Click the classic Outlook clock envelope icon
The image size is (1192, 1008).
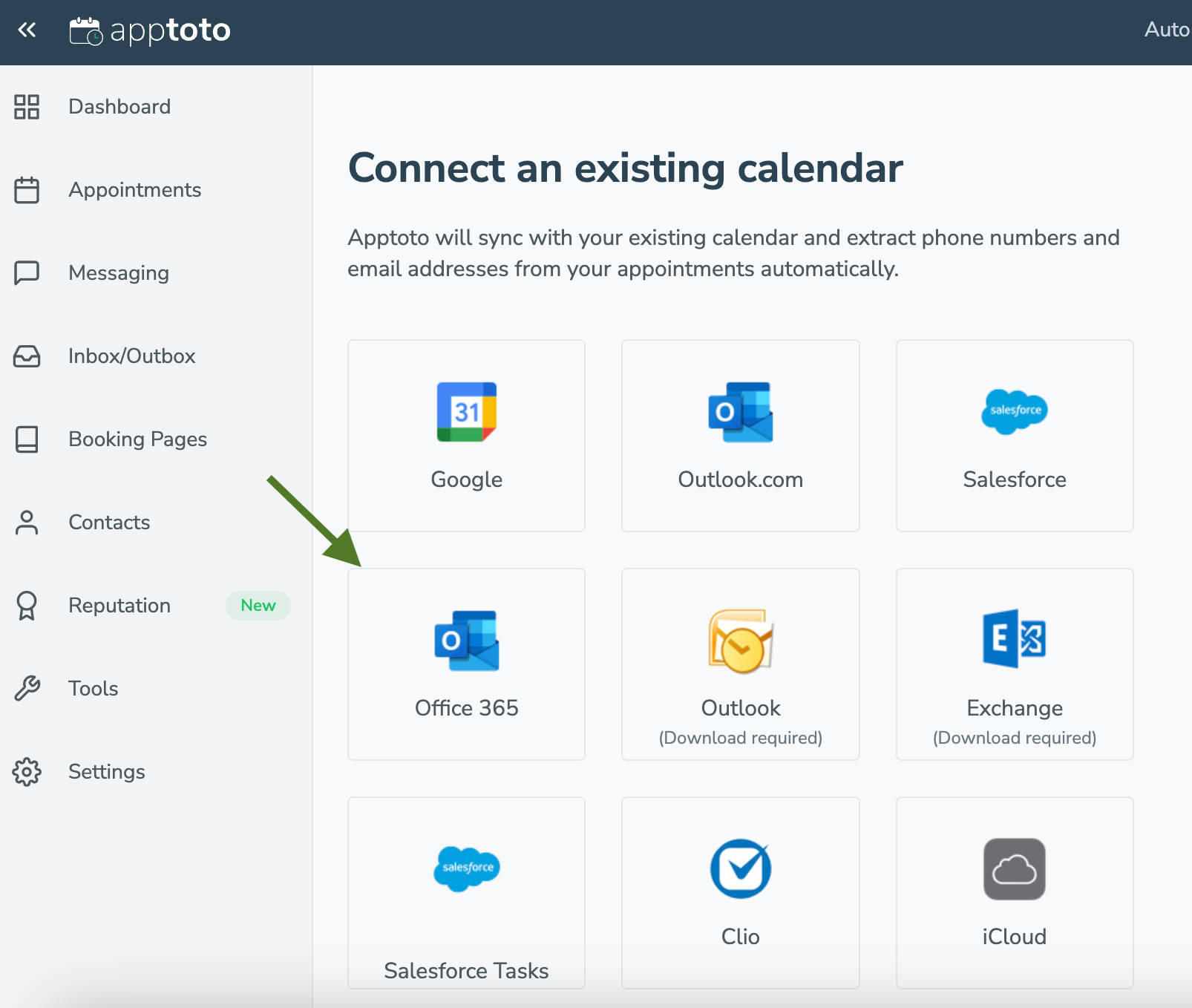click(741, 641)
